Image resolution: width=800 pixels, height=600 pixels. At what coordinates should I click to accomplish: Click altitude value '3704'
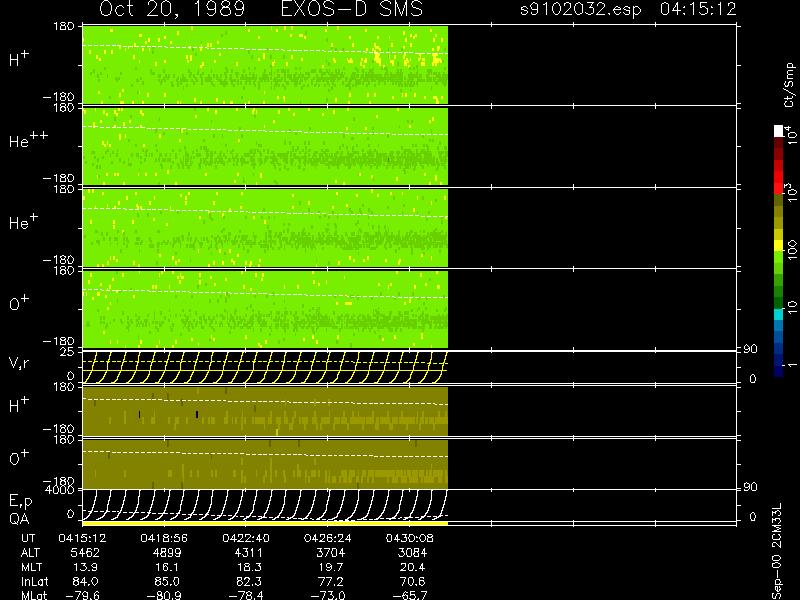pos(331,553)
